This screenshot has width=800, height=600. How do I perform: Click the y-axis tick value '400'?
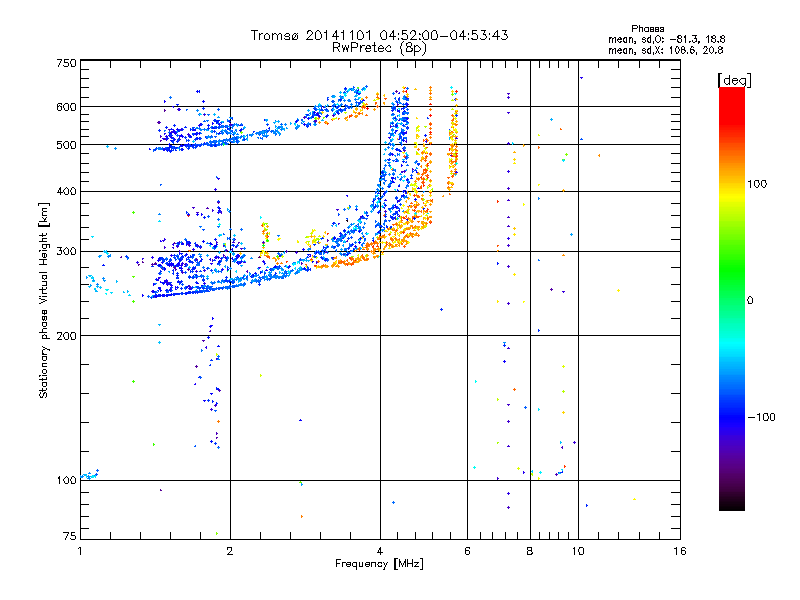coord(67,191)
